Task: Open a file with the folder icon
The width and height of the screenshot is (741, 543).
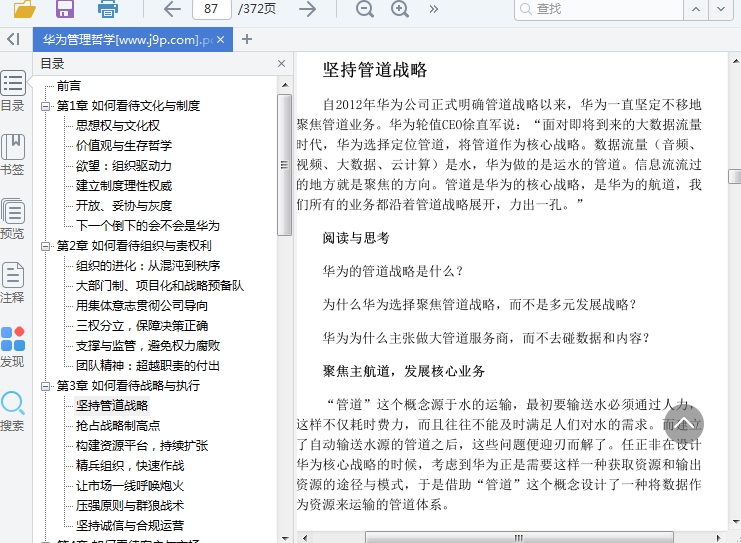Action: point(24,9)
